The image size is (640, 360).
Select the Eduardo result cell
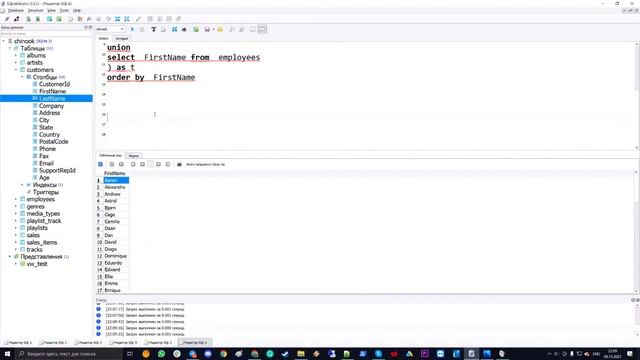[116, 263]
